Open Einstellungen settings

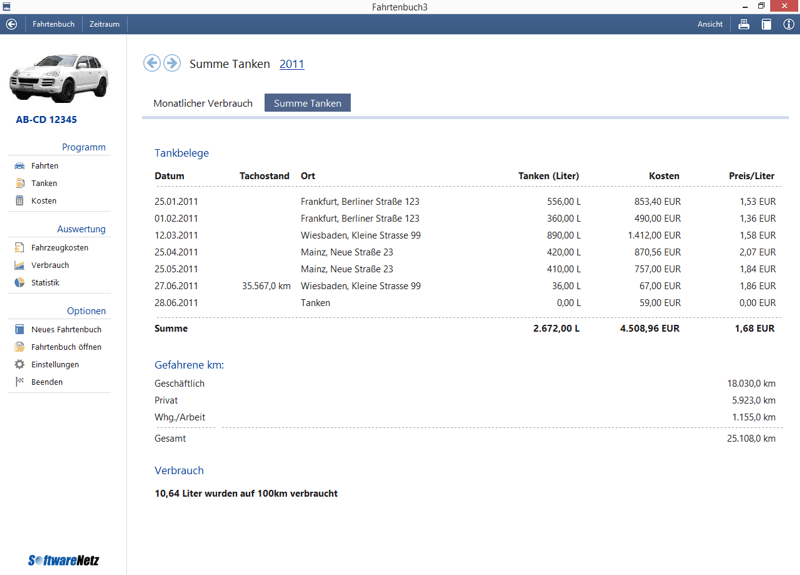point(54,365)
